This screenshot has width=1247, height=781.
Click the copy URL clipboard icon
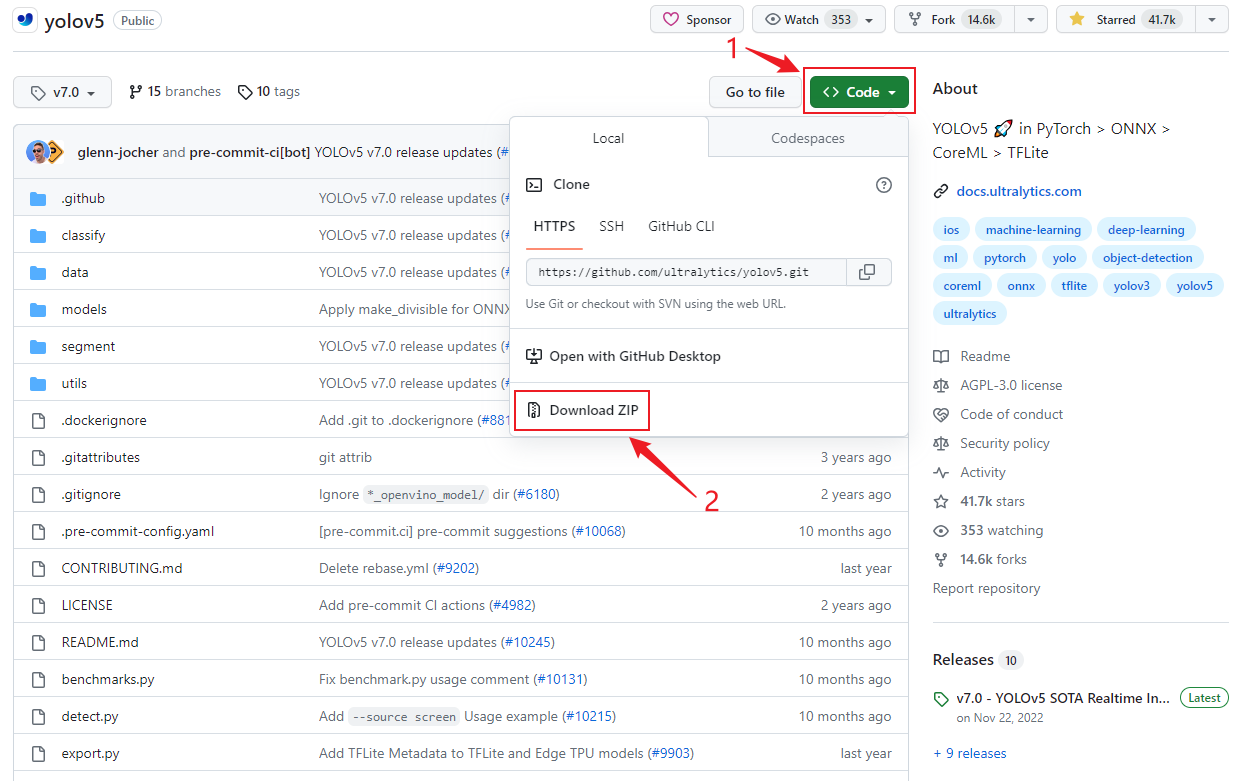click(868, 272)
